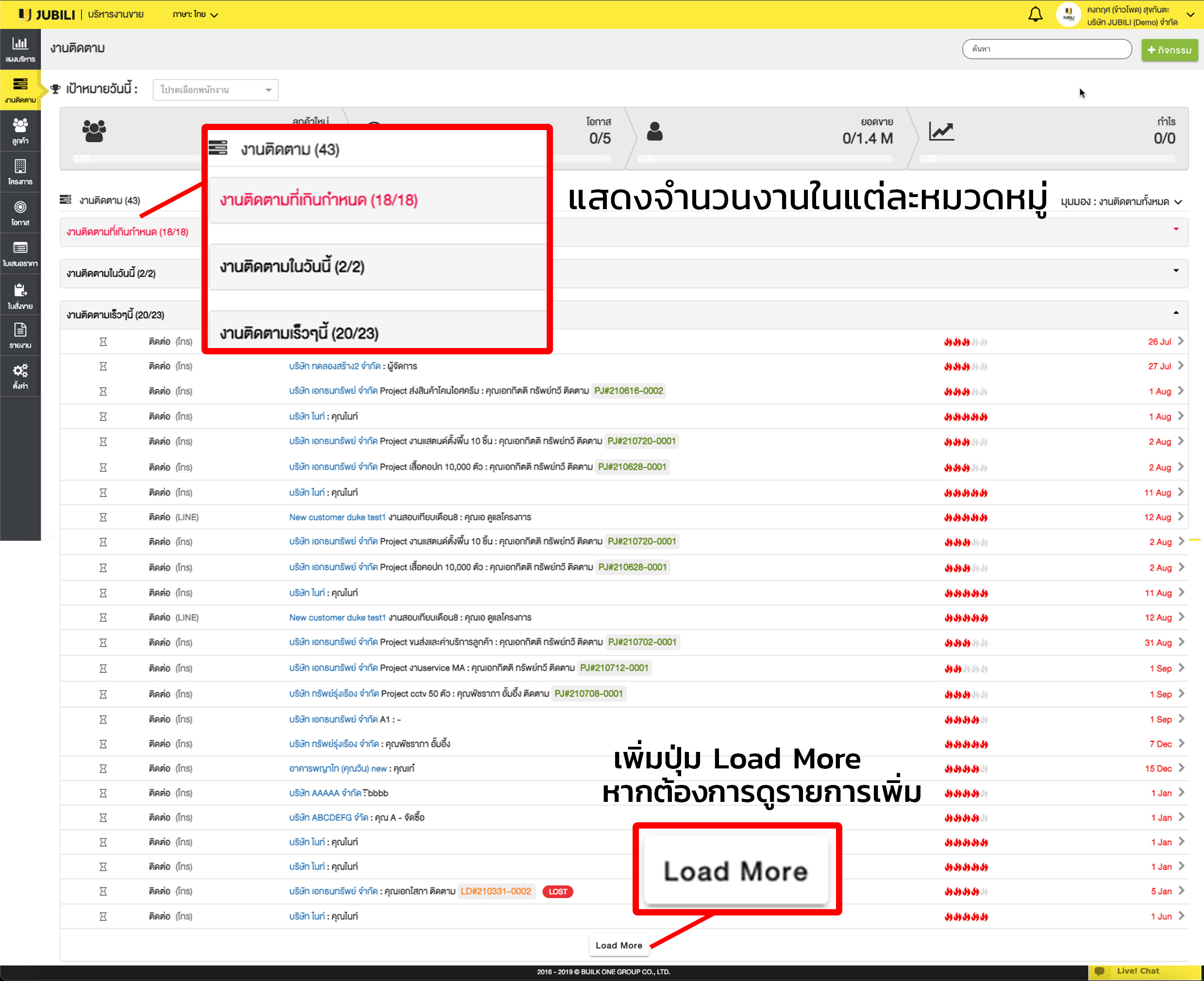Viewport: 1204px width, 981px height.
Task: Open the ใบเสนอราคา quotation sidebar icon
Action: click(x=20, y=254)
